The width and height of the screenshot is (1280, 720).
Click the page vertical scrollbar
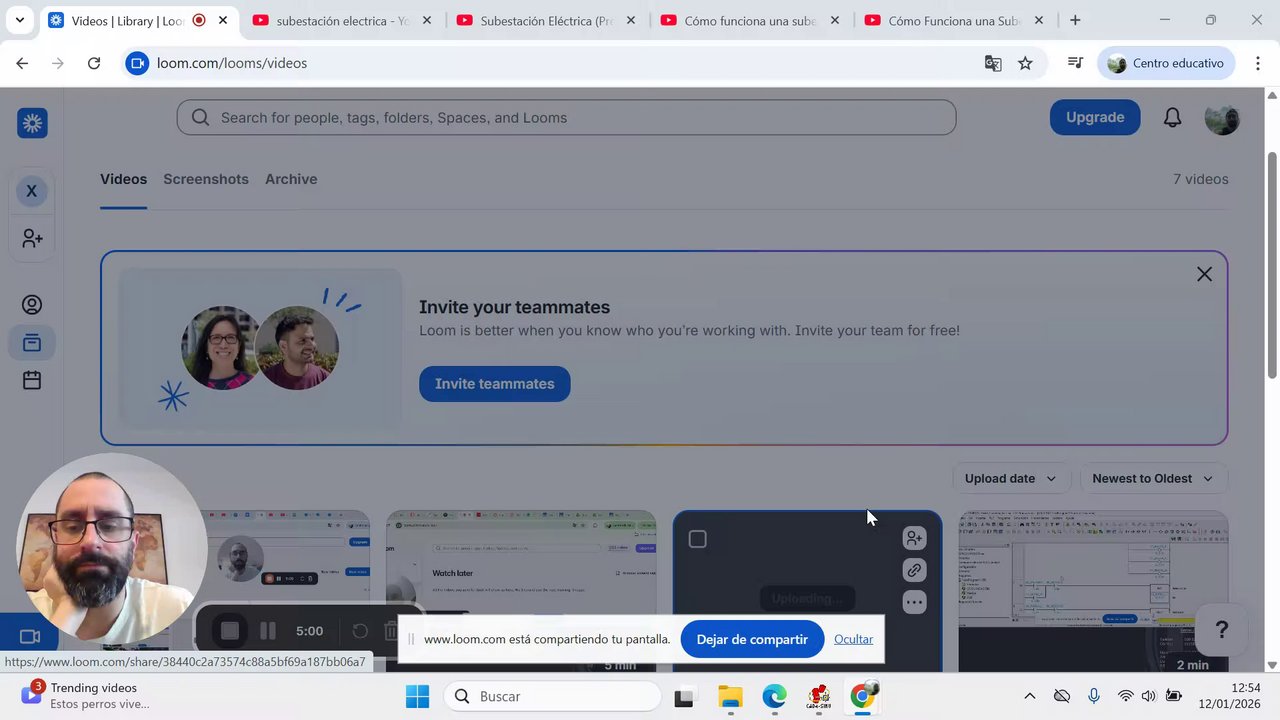[x=1272, y=265]
